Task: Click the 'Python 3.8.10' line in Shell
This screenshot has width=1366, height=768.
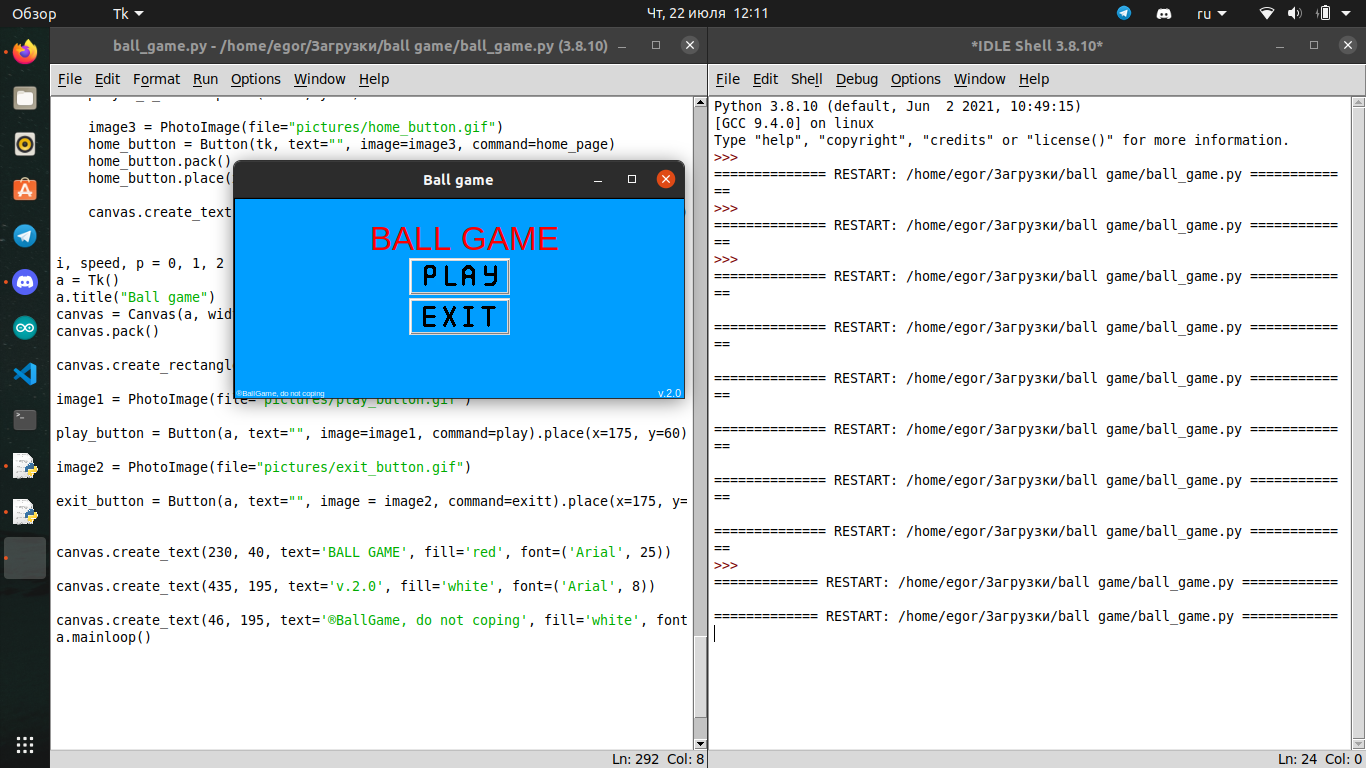Action: click(897, 106)
